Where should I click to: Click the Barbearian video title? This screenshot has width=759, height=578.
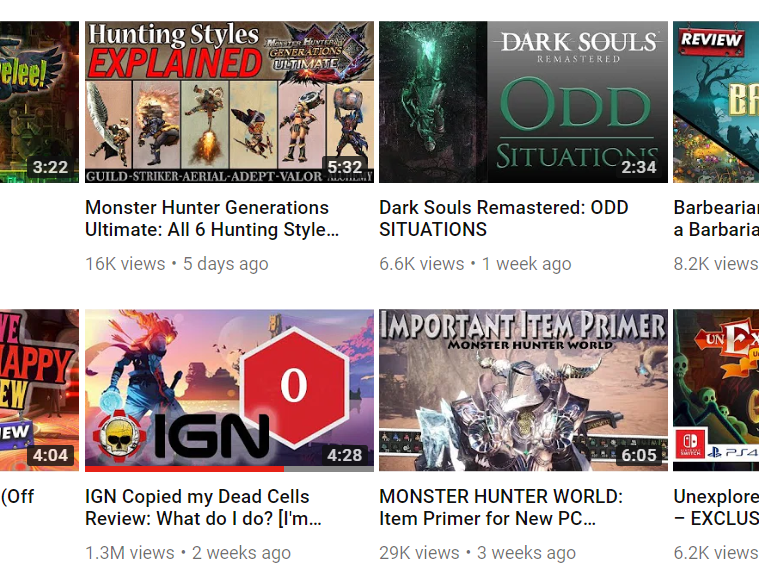coord(716,218)
